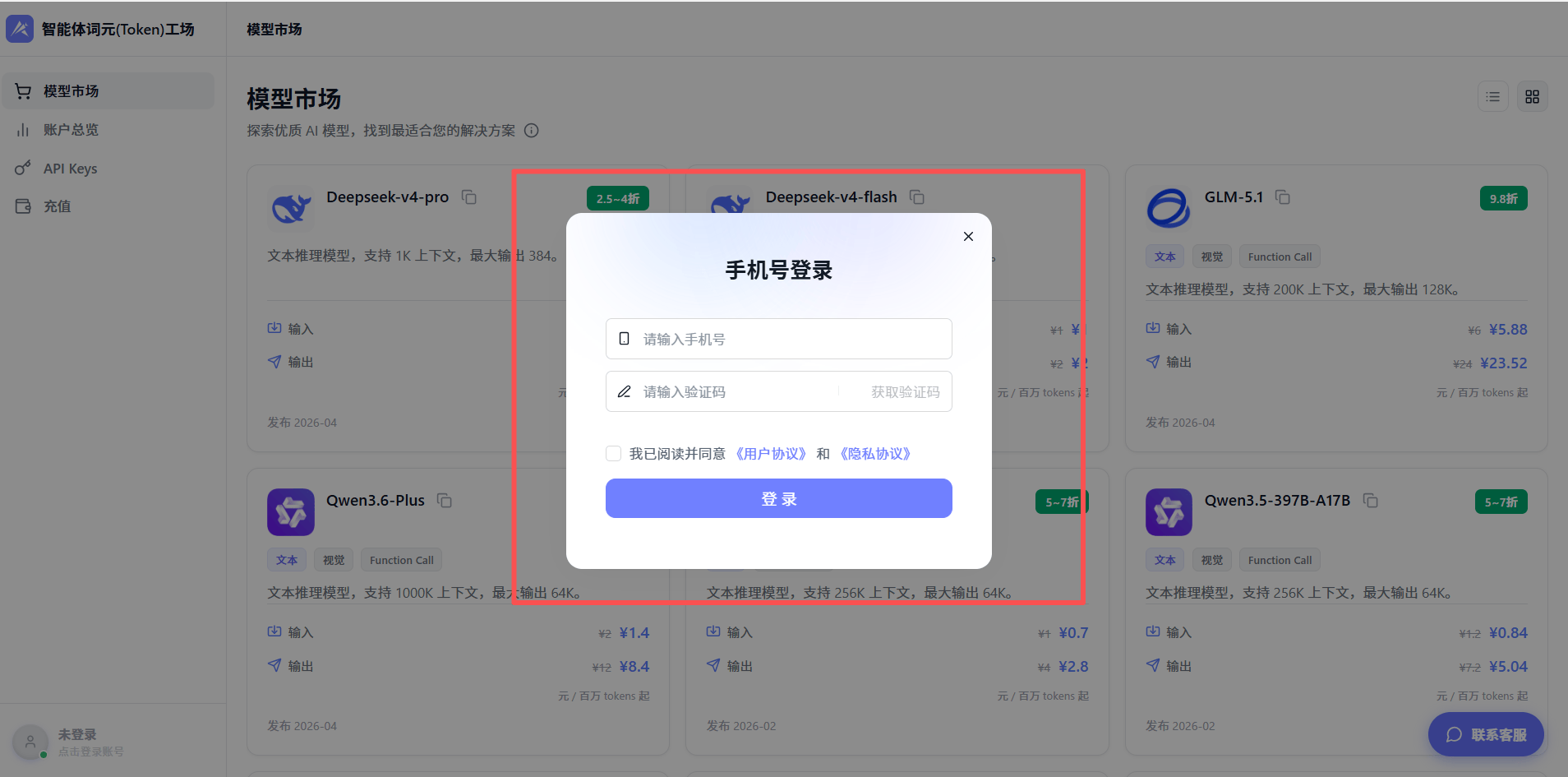Open 充值 in the sidebar
The width and height of the screenshot is (1568, 777).
pos(108,206)
